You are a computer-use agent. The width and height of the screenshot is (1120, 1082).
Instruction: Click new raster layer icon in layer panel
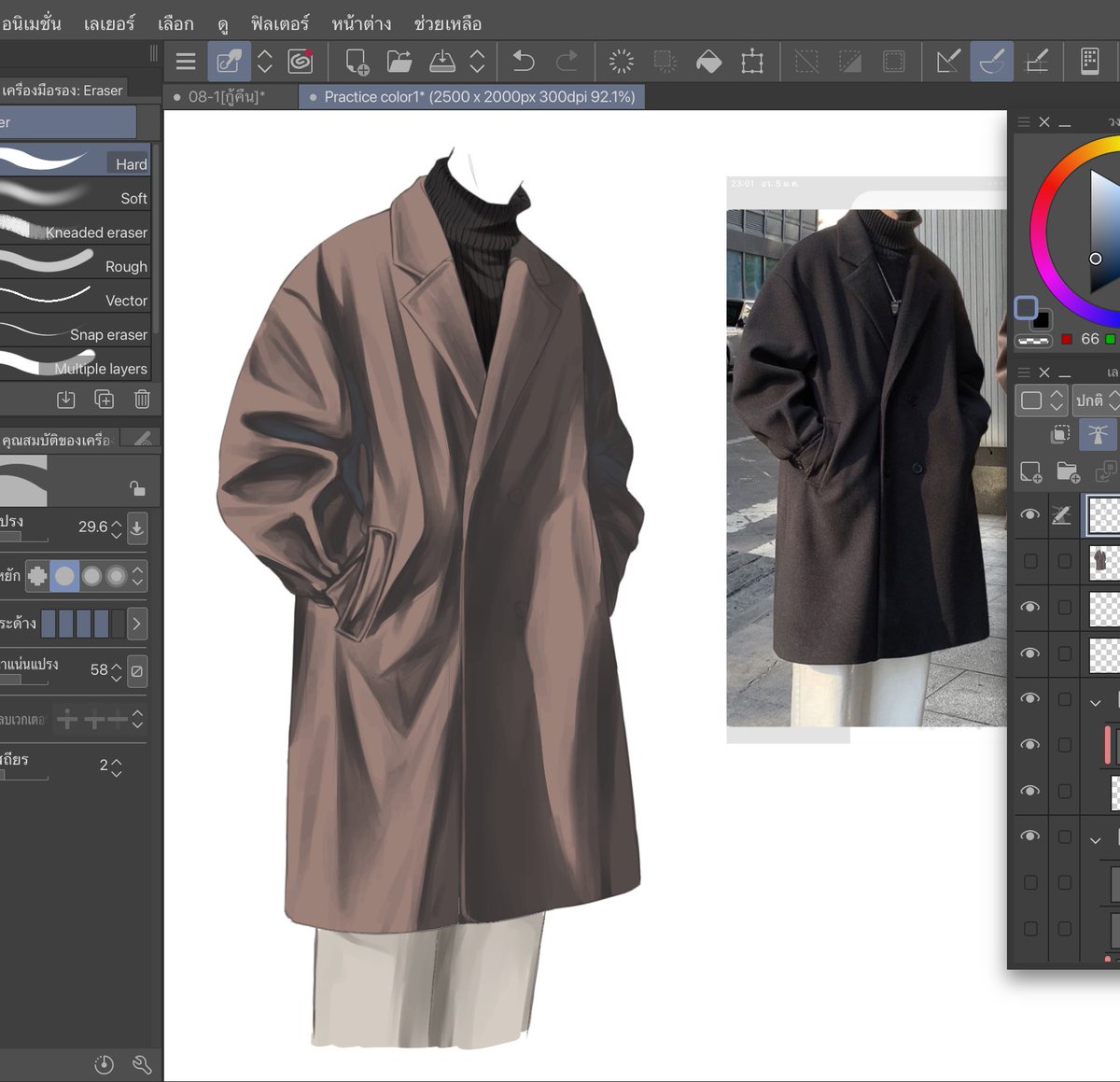1031,471
